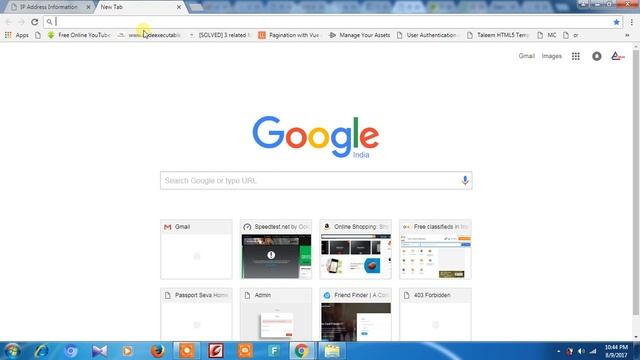This screenshot has height=360, width=640.
Task: Open Free Online YouTube bookmark
Action: 79,35
